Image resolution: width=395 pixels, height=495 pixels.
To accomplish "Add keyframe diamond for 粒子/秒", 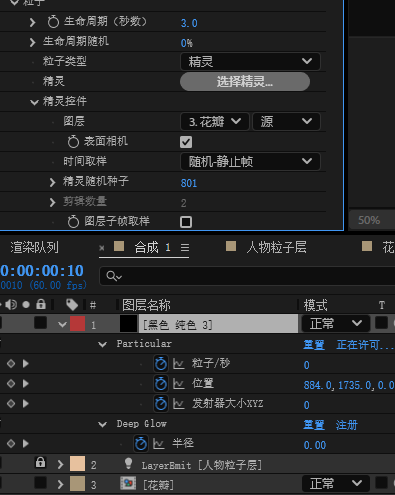I will click(x=11, y=364).
